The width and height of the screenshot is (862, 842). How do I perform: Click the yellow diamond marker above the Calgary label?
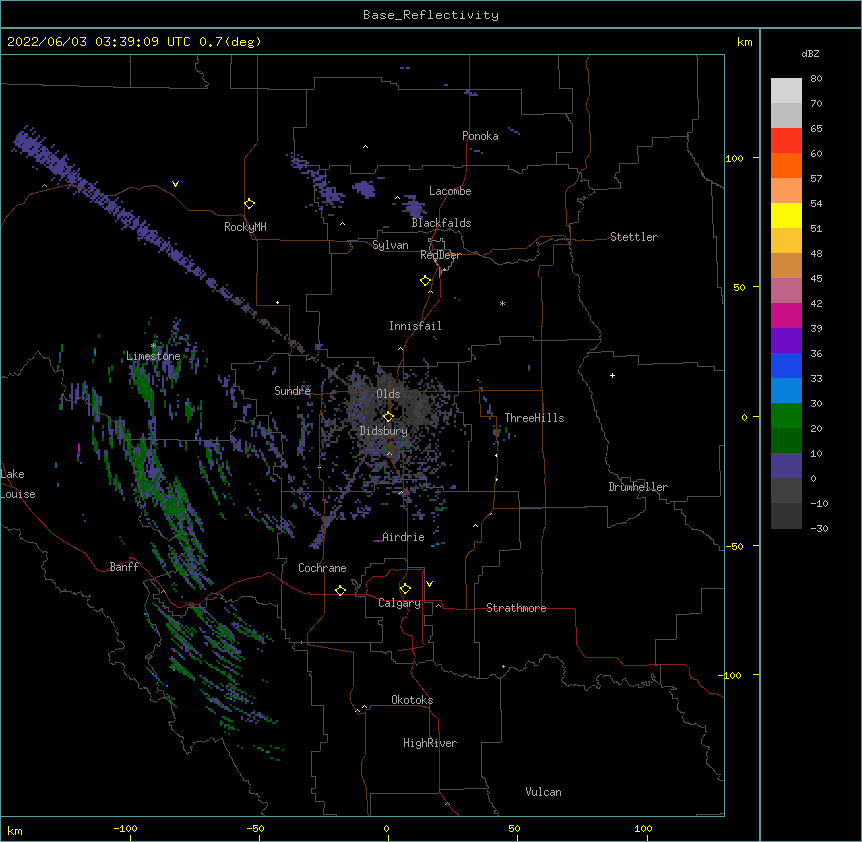click(x=405, y=589)
